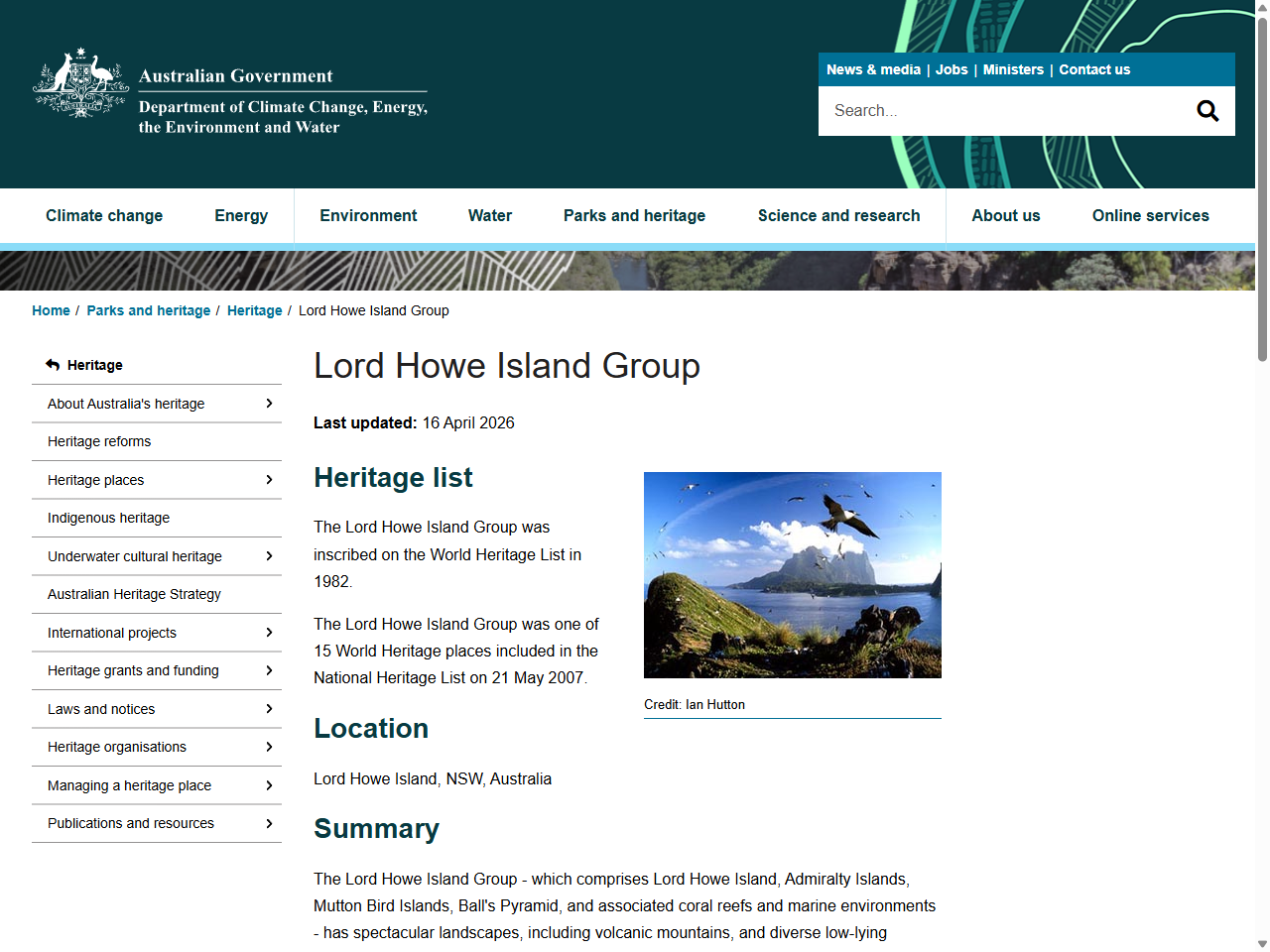Open About Australia's heritage sidebar link
This screenshot has height=952, width=1270.
(126, 404)
